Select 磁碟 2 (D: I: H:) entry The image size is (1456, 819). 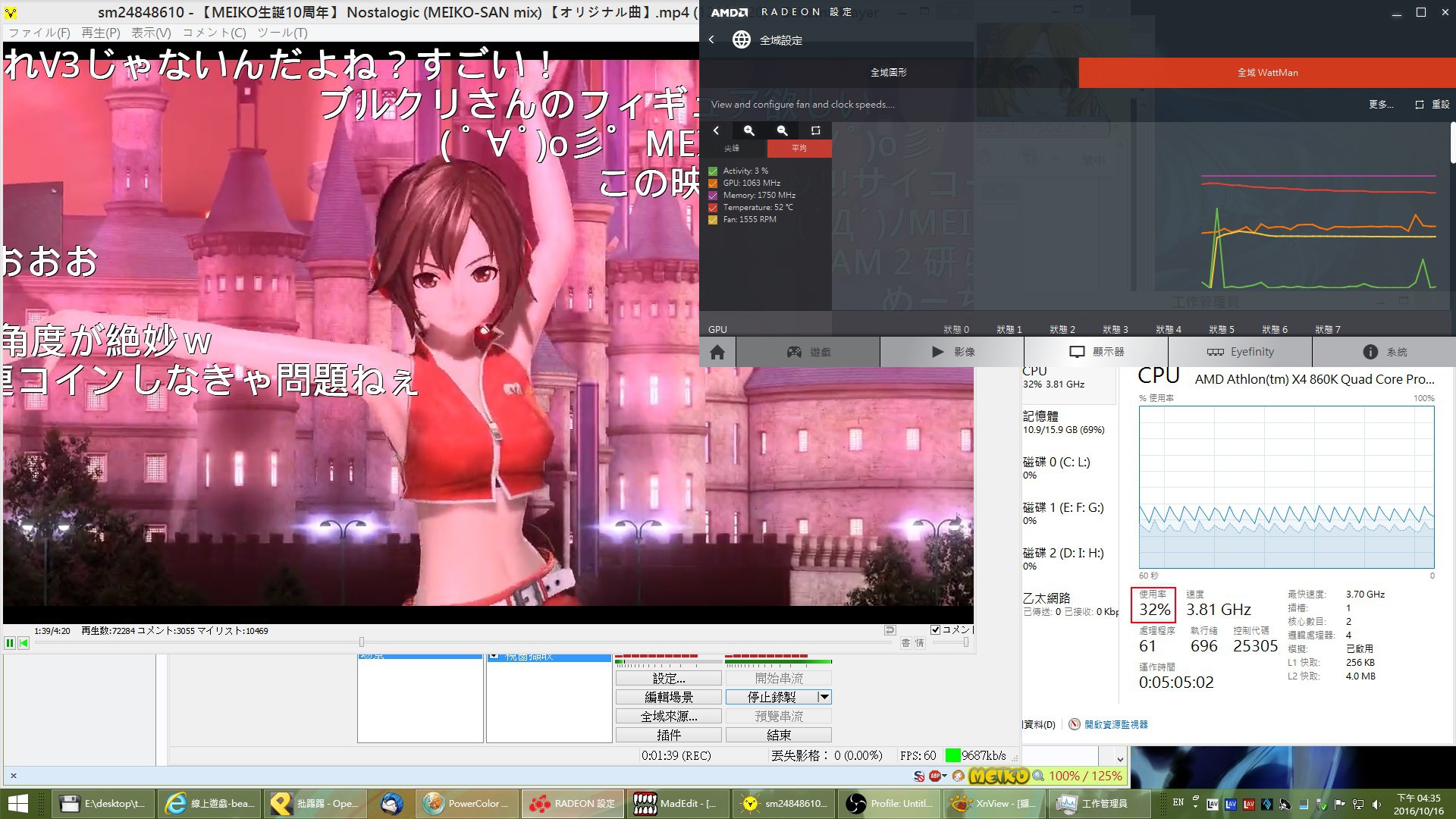[1068, 559]
